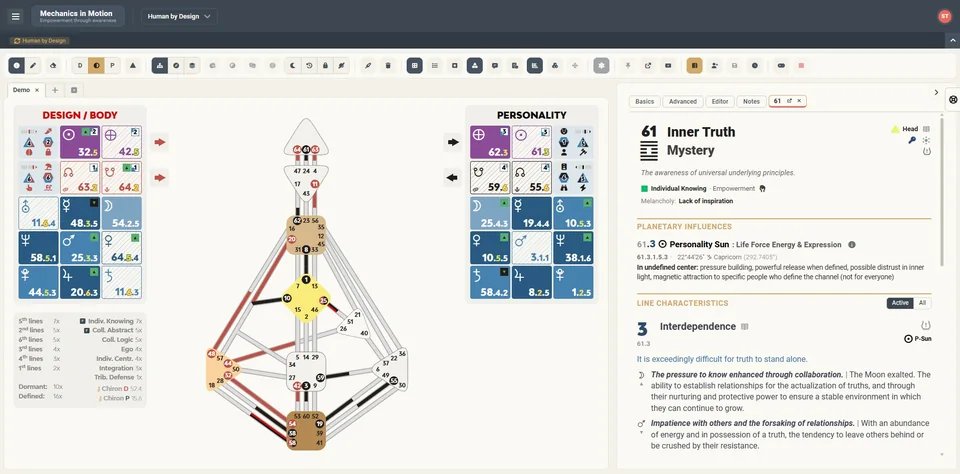The height and width of the screenshot is (474, 960).
Task: Select the eraser tool
Action: (x=53, y=66)
